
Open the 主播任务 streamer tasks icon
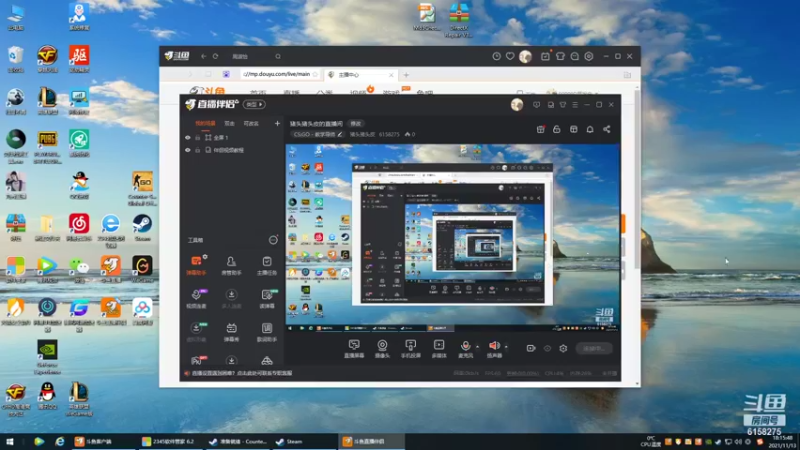267,265
